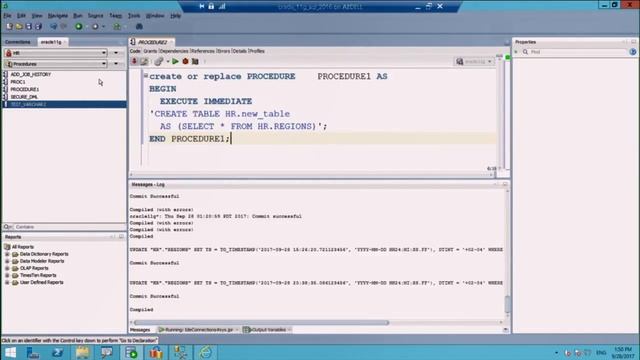Click the gears Compile for Debug icon

159,62
